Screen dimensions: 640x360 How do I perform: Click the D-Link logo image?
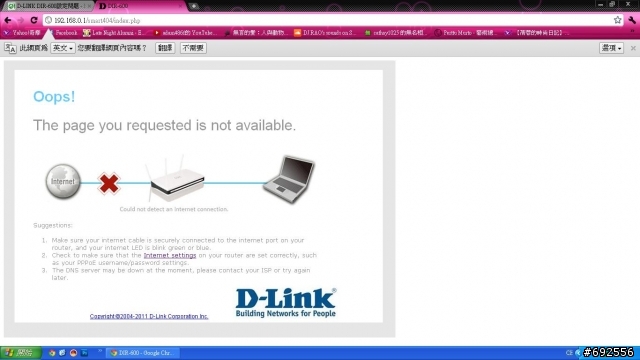(x=286, y=302)
